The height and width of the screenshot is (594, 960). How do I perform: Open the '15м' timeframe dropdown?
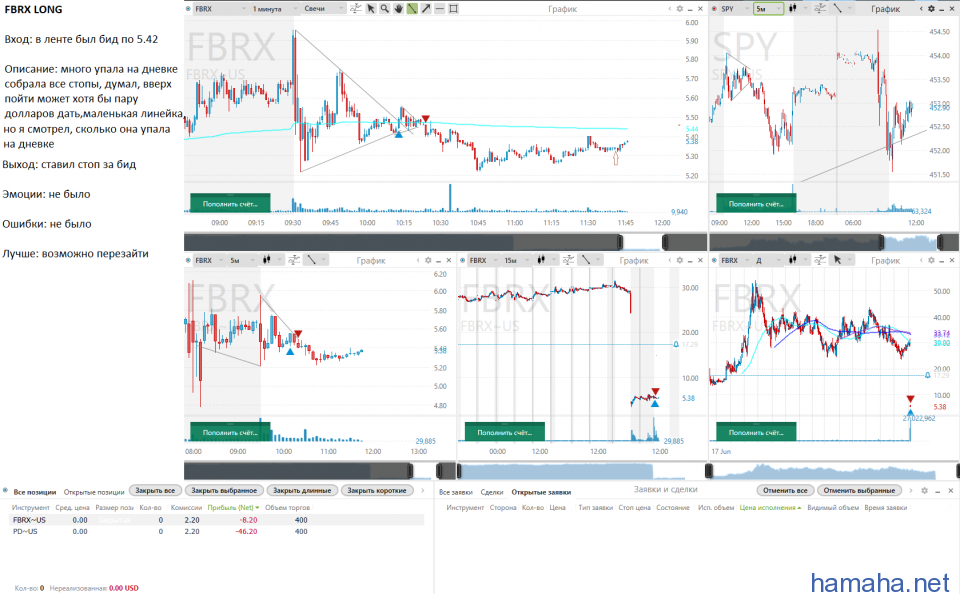(517, 260)
